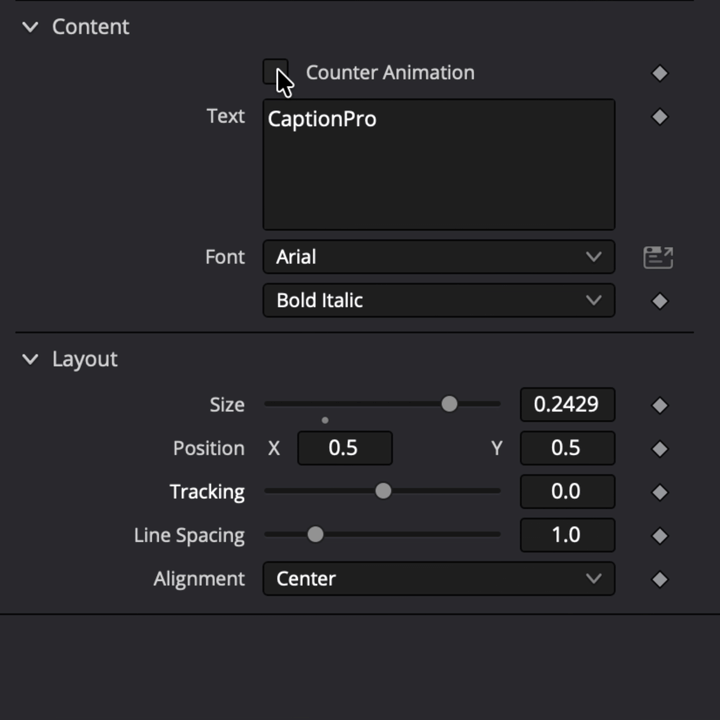The height and width of the screenshot is (720, 720).
Task: Click the Line Spacing value field 1.0
Action: point(568,535)
